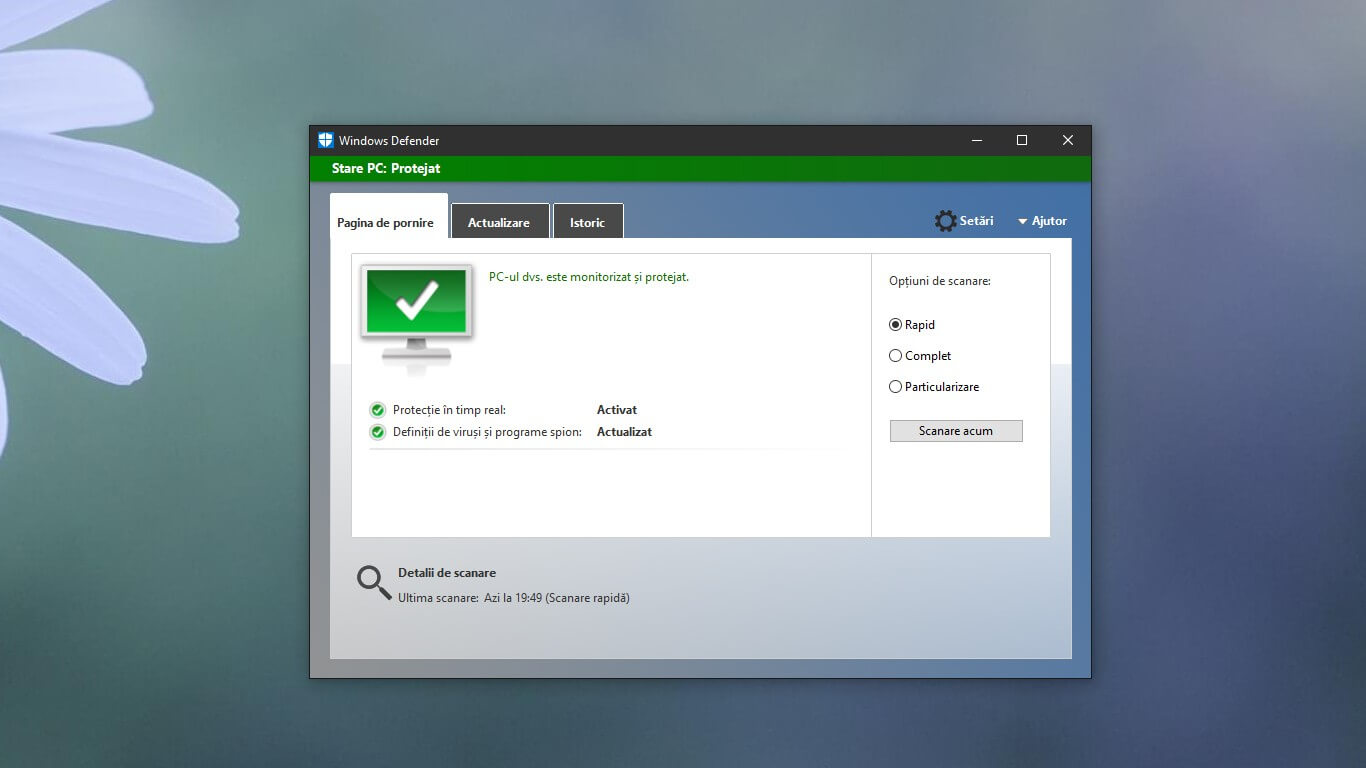This screenshot has width=1366, height=768.
Task: Click the 'Opțiuni de scanare:' label
Action: [x=940, y=281]
